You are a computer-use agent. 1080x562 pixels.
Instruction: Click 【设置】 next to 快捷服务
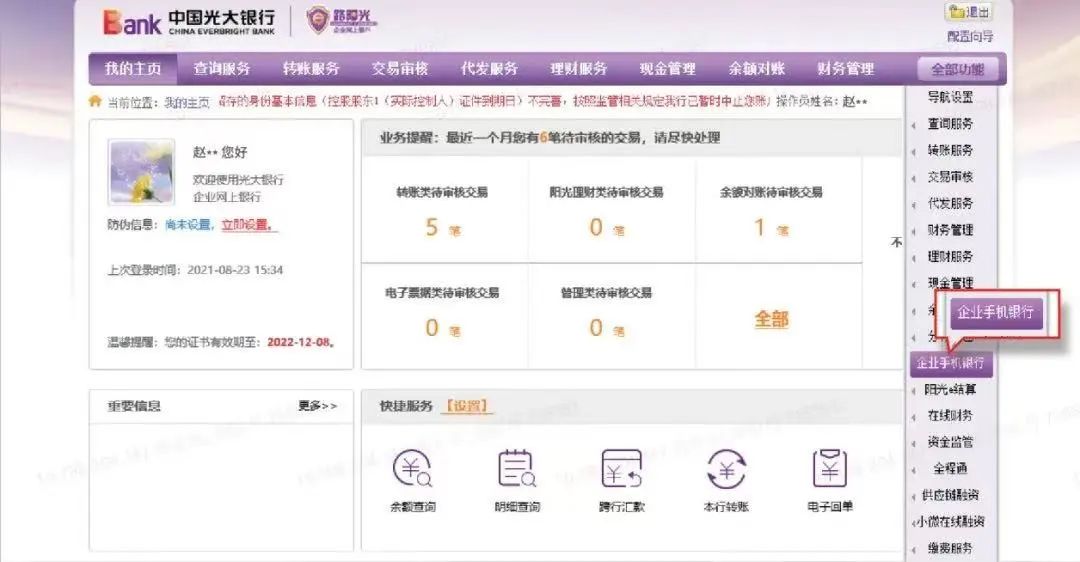467,406
